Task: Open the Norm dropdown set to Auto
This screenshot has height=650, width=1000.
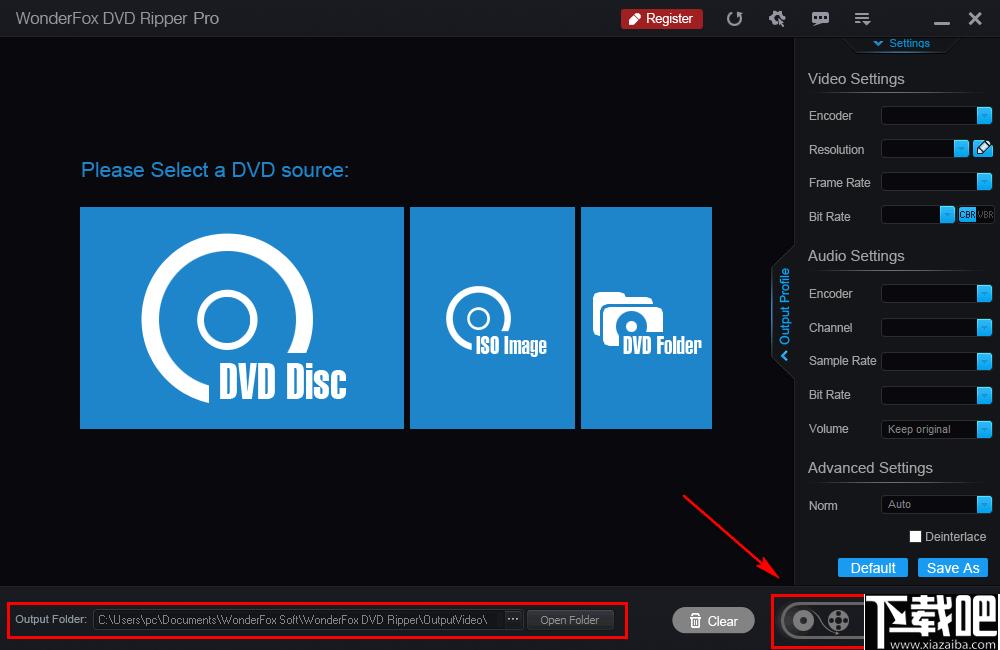Action: coord(936,505)
